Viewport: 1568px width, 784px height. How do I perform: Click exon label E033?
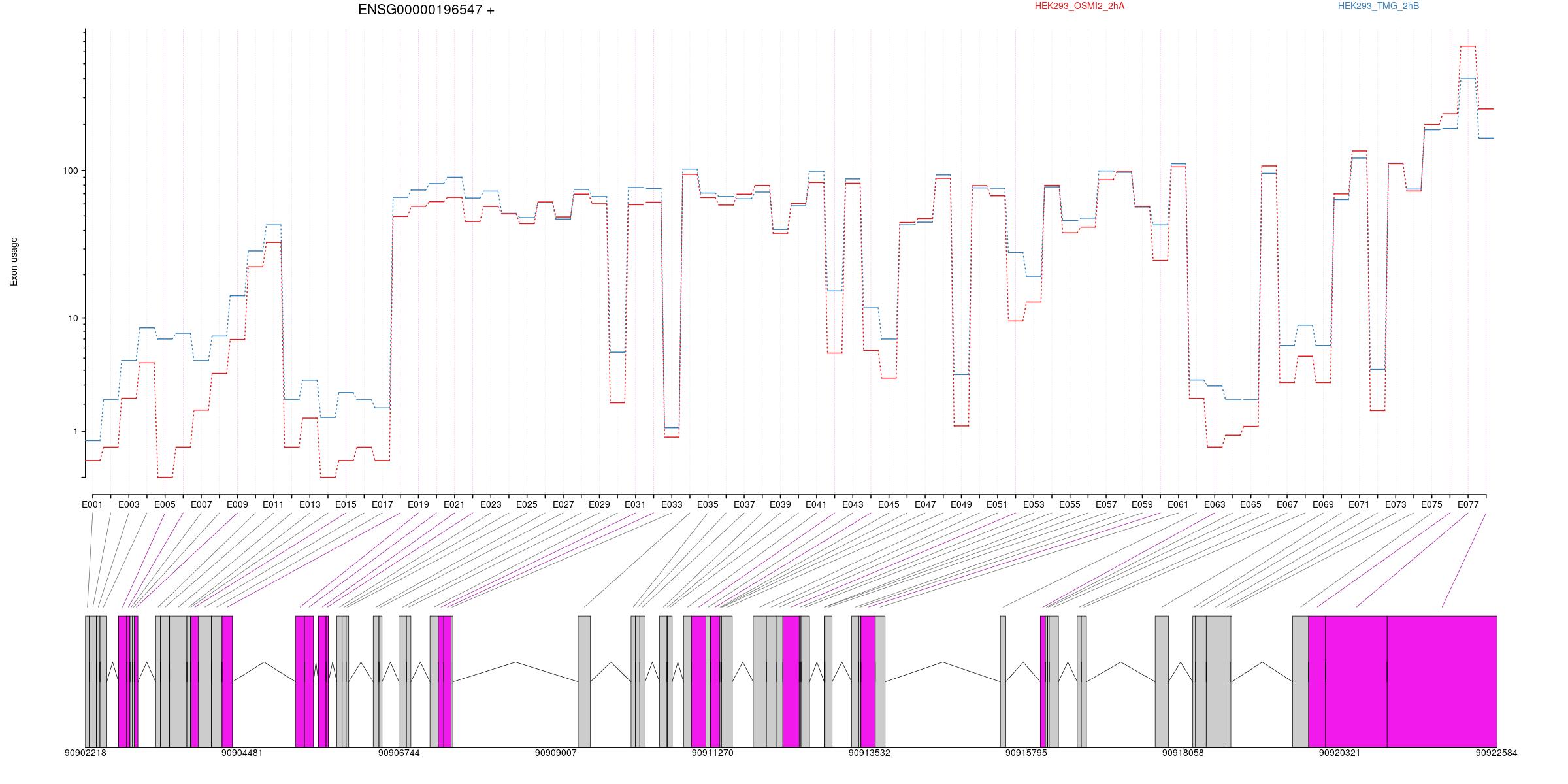click(x=672, y=504)
